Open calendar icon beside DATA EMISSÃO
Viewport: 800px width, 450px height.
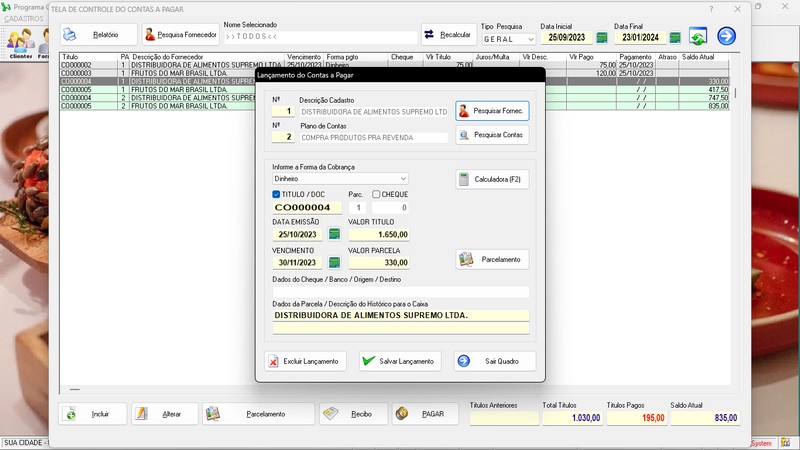tap(334, 234)
